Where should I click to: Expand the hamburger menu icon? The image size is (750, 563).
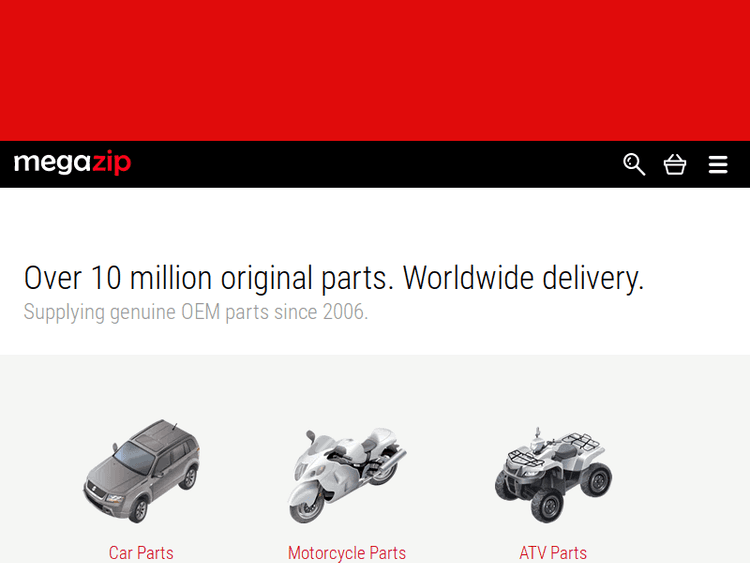tap(718, 165)
